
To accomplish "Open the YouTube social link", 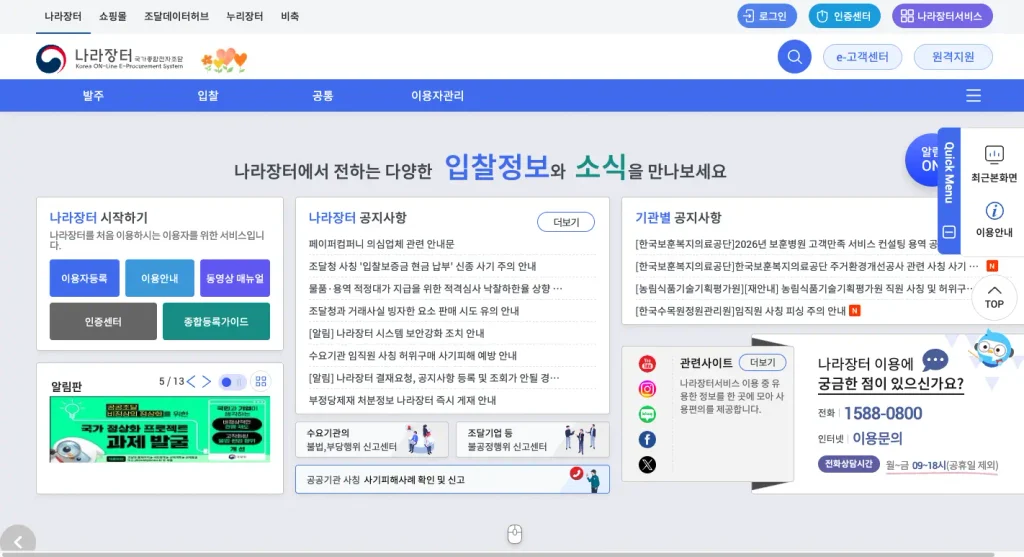I will (647, 364).
